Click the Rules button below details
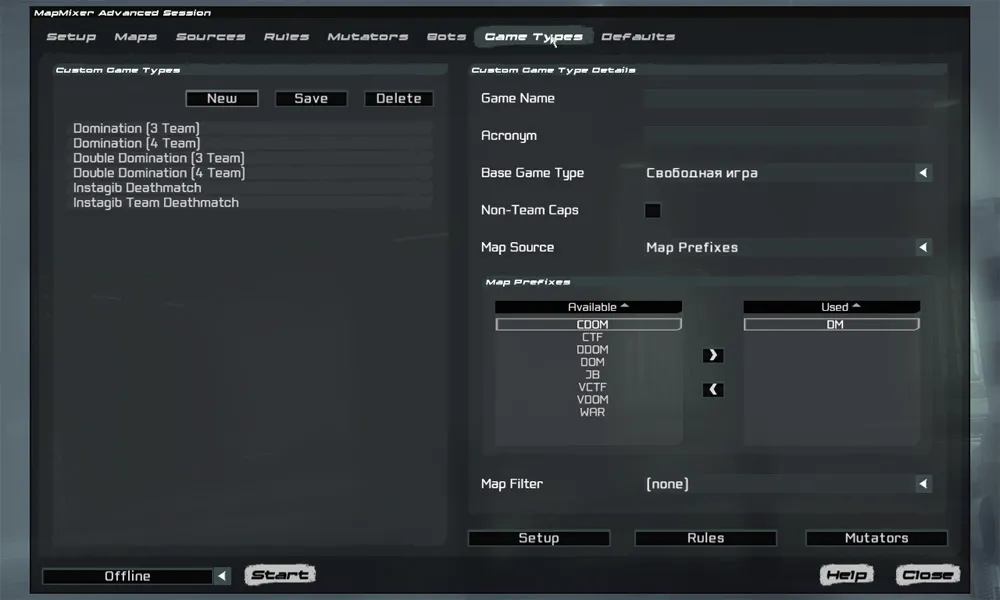This screenshot has width=1000, height=600. click(x=705, y=538)
